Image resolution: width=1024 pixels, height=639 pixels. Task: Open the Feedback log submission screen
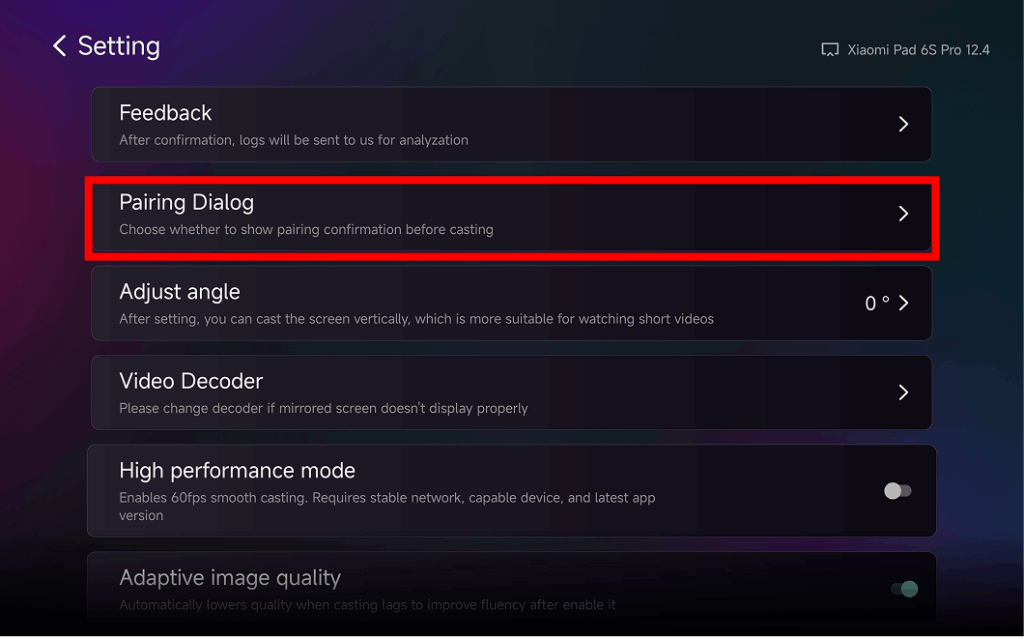click(x=512, y=124)
